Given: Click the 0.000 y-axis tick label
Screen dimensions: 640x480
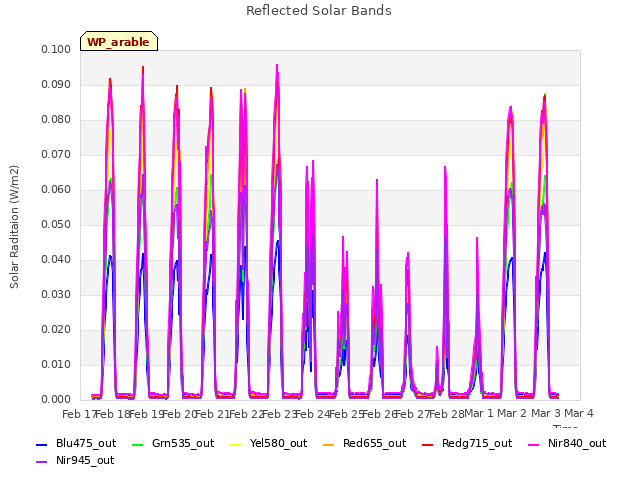Looking at the screenshot, I should [x=56, y=400].
